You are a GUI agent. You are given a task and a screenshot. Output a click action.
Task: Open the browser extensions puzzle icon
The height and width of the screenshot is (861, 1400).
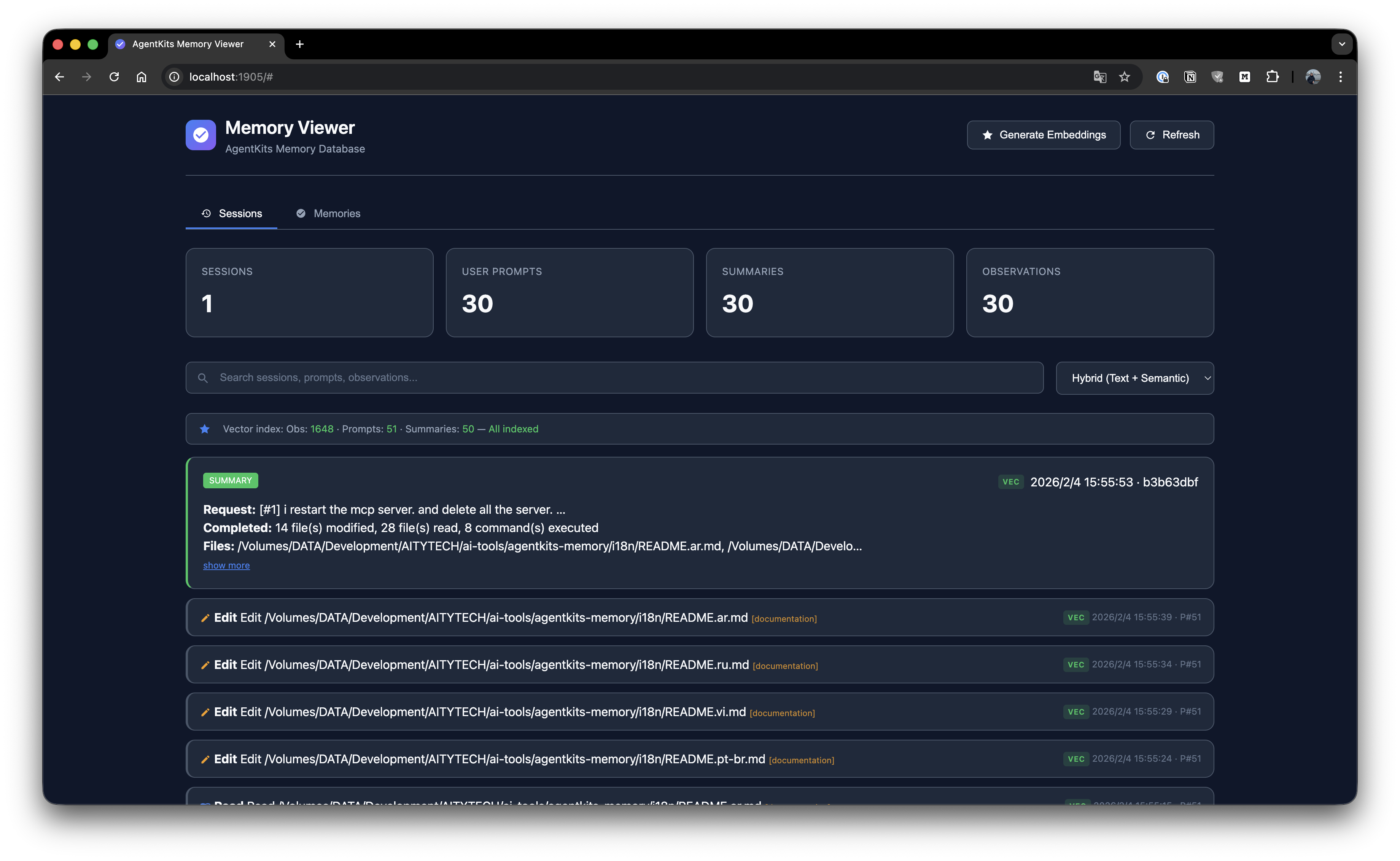pos(1272,77)
